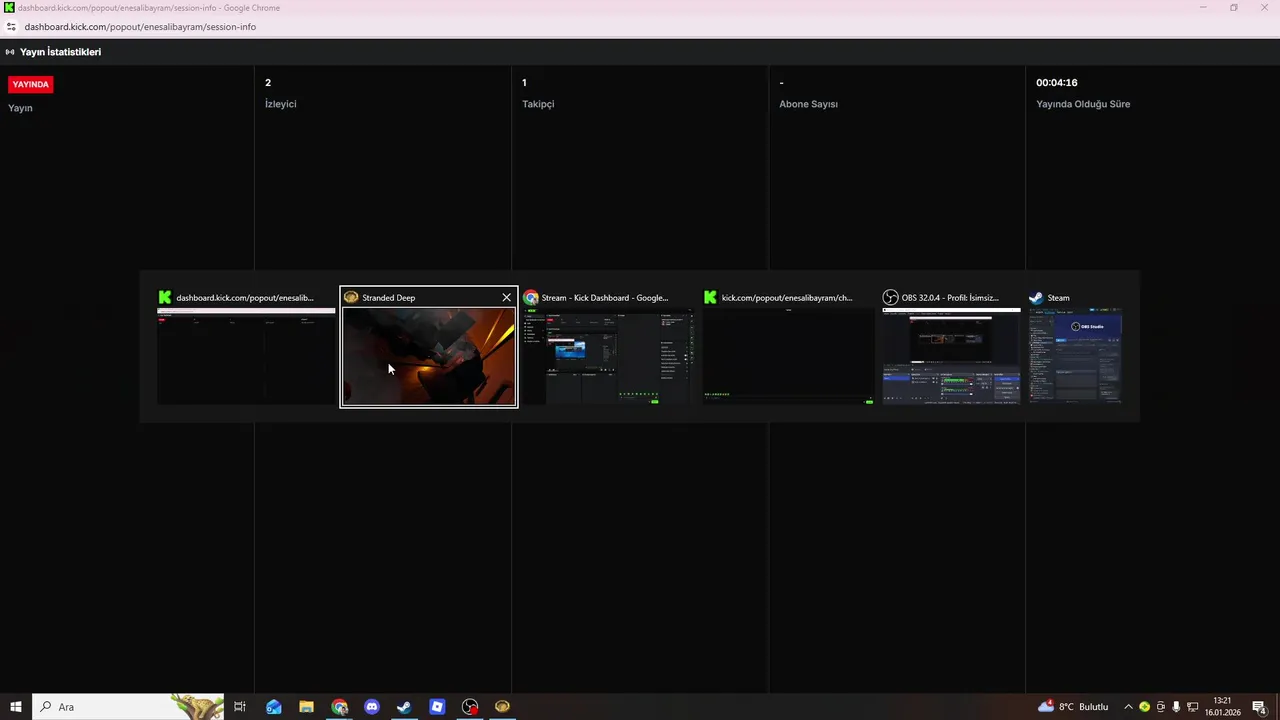Click the İzleyici viewer count label
Screen dimensions: 1280x720
281,104
